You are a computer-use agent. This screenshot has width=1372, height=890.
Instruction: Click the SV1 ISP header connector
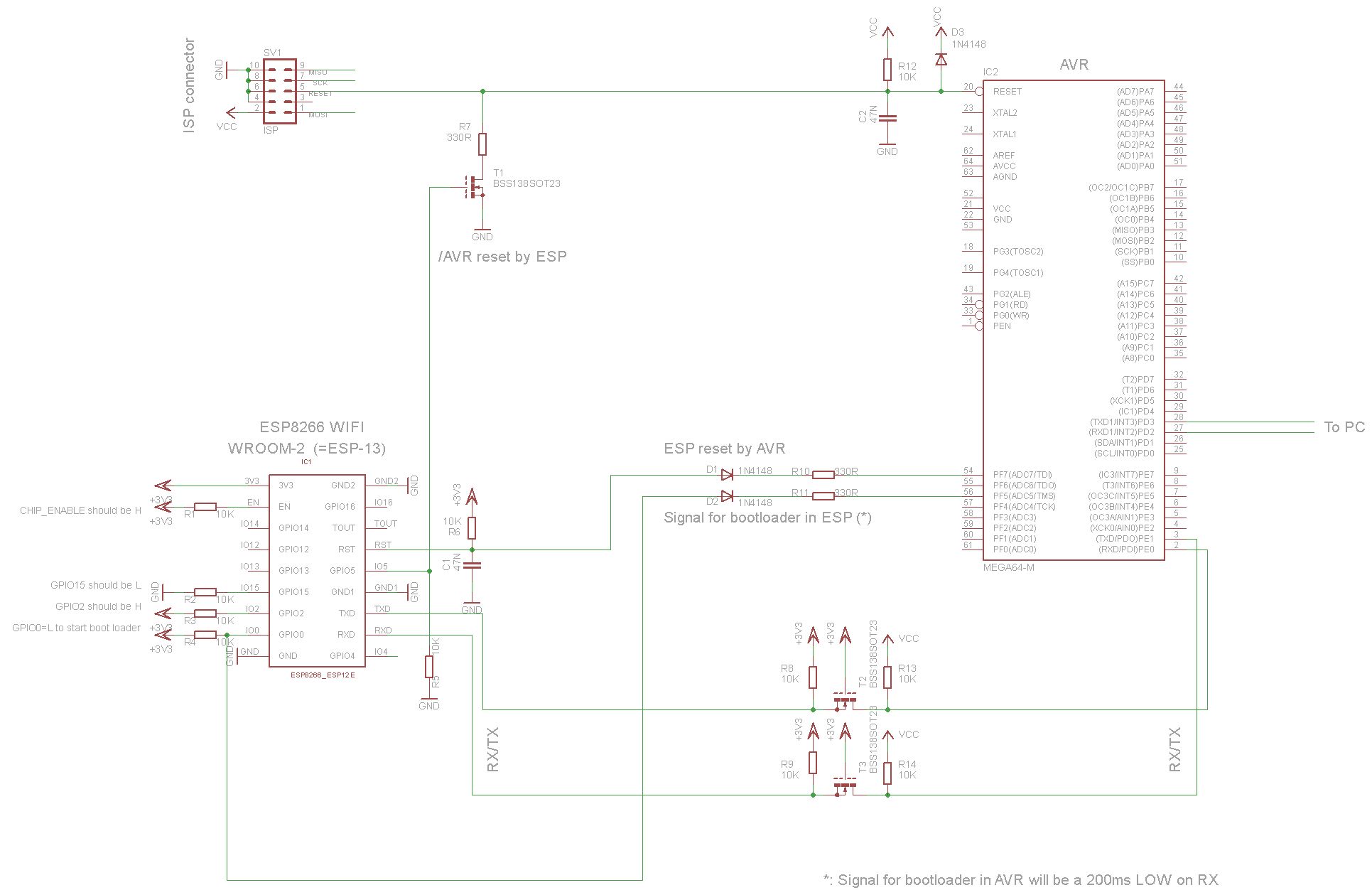click(280, 92)
